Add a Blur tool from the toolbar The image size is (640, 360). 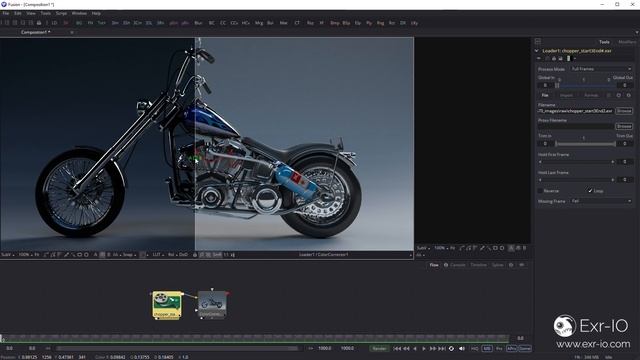point(198,23)
